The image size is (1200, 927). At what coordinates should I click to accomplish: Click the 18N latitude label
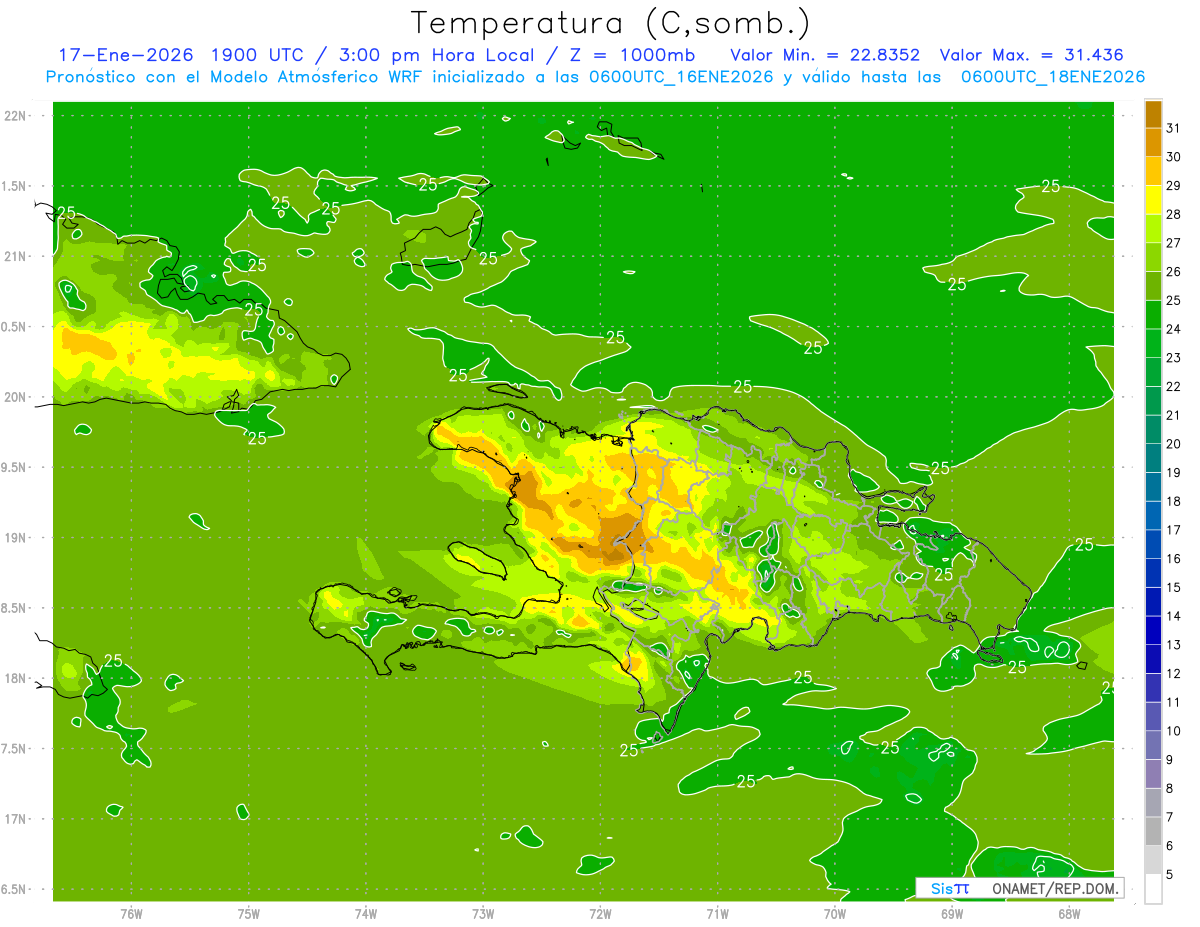[x=16, y=678]
